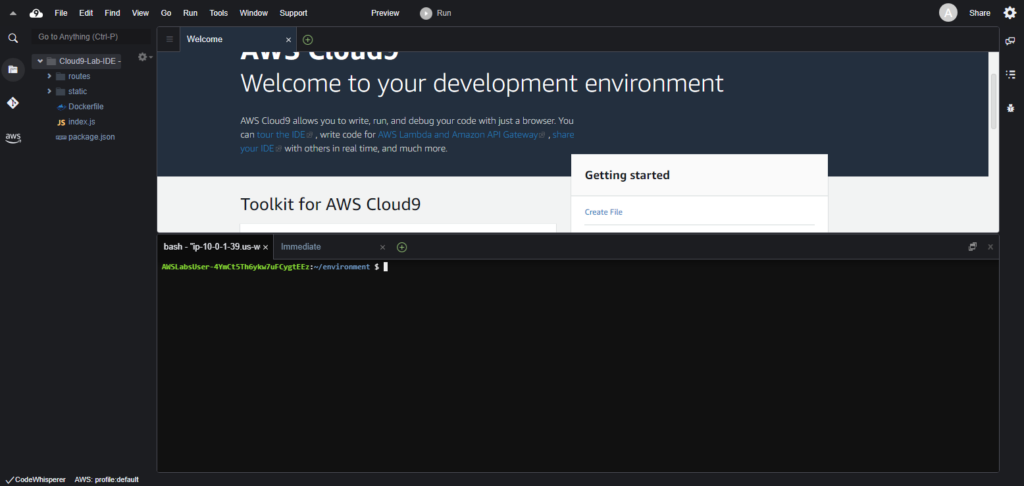1024x486 pixels.
Task: Click CodeWhisperer in the status bar
Action: (35, 479)
